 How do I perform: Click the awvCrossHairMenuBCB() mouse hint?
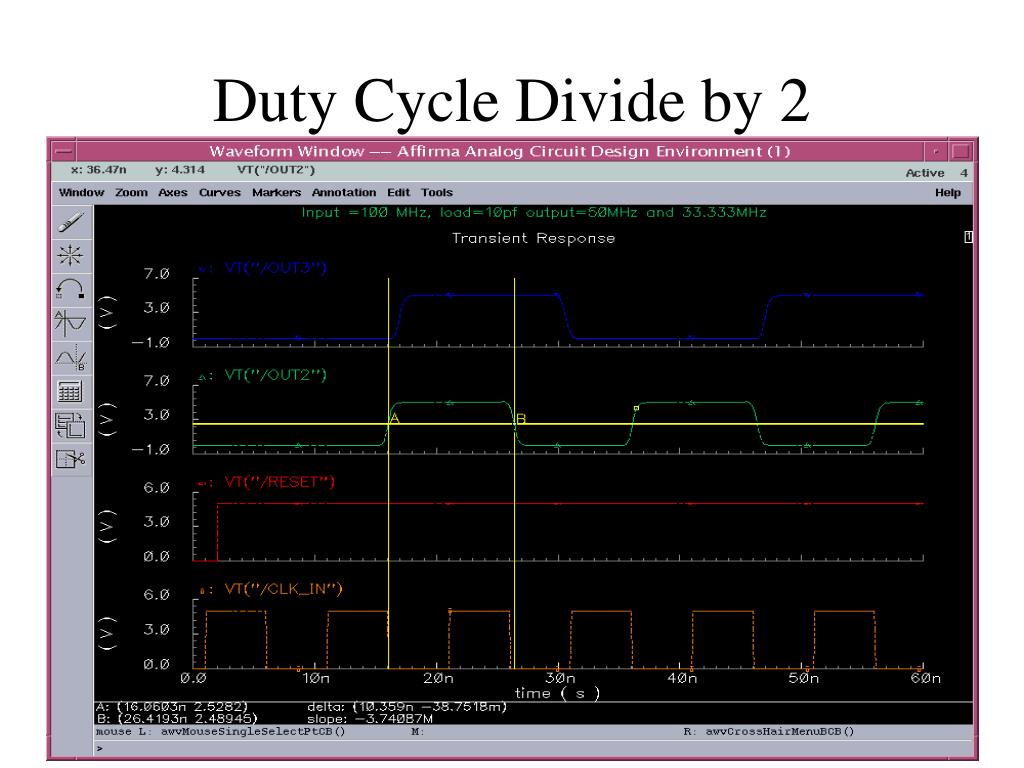779,731
